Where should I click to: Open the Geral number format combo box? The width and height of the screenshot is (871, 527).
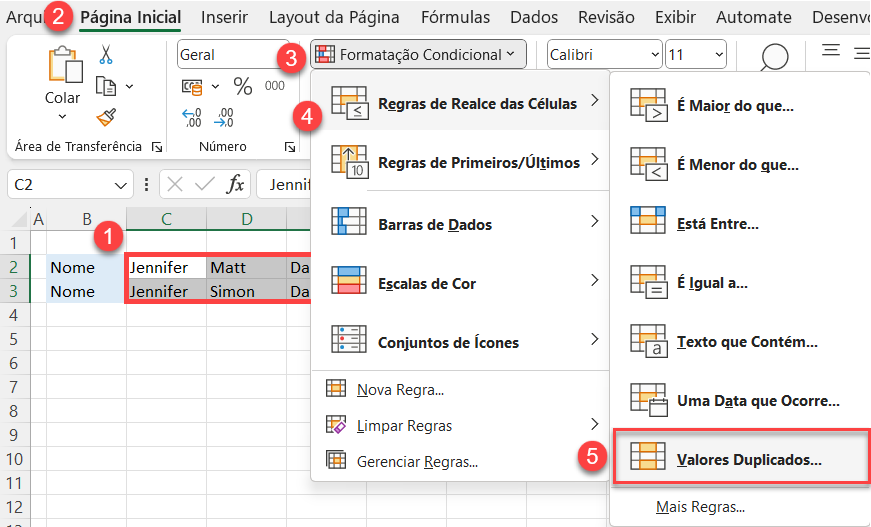point(233,54)
